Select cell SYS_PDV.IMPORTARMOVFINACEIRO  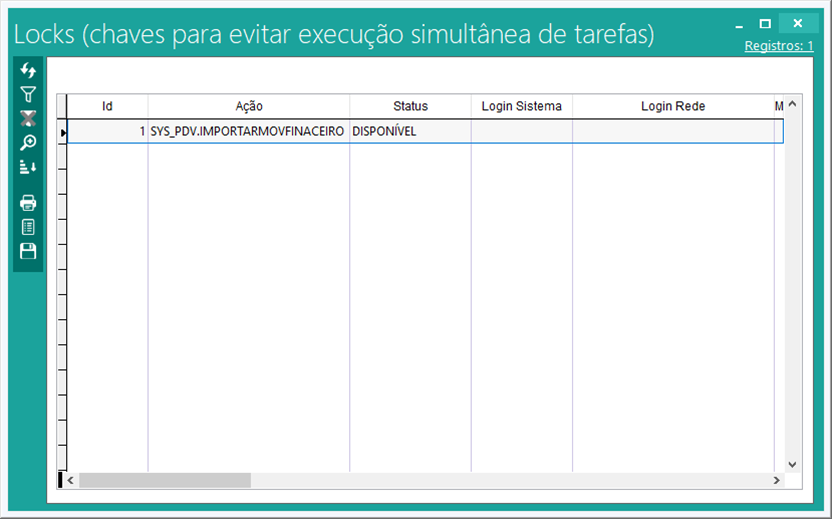pyautogui.click(x=248, y=131)
